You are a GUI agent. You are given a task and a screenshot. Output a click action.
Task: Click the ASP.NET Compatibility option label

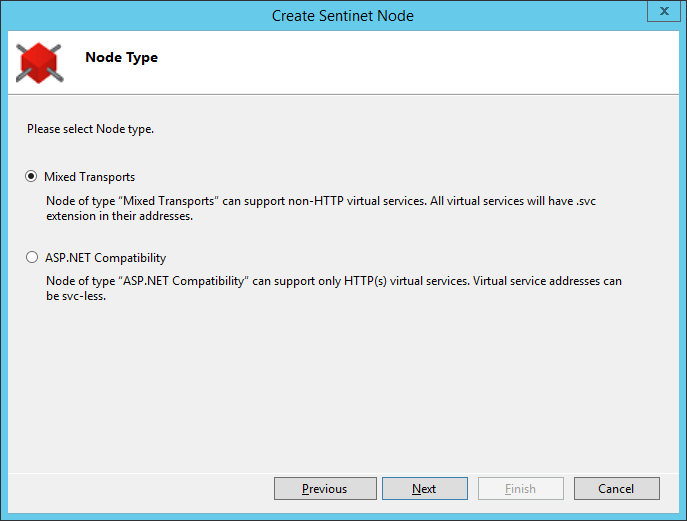click(x=106, y=258)
